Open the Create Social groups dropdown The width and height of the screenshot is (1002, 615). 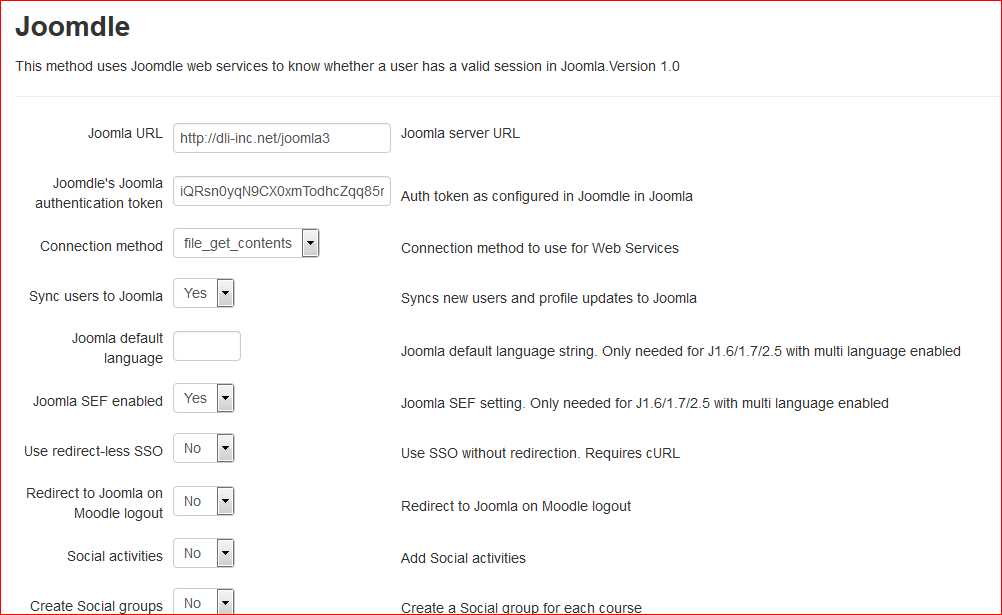tap(204, 603)
